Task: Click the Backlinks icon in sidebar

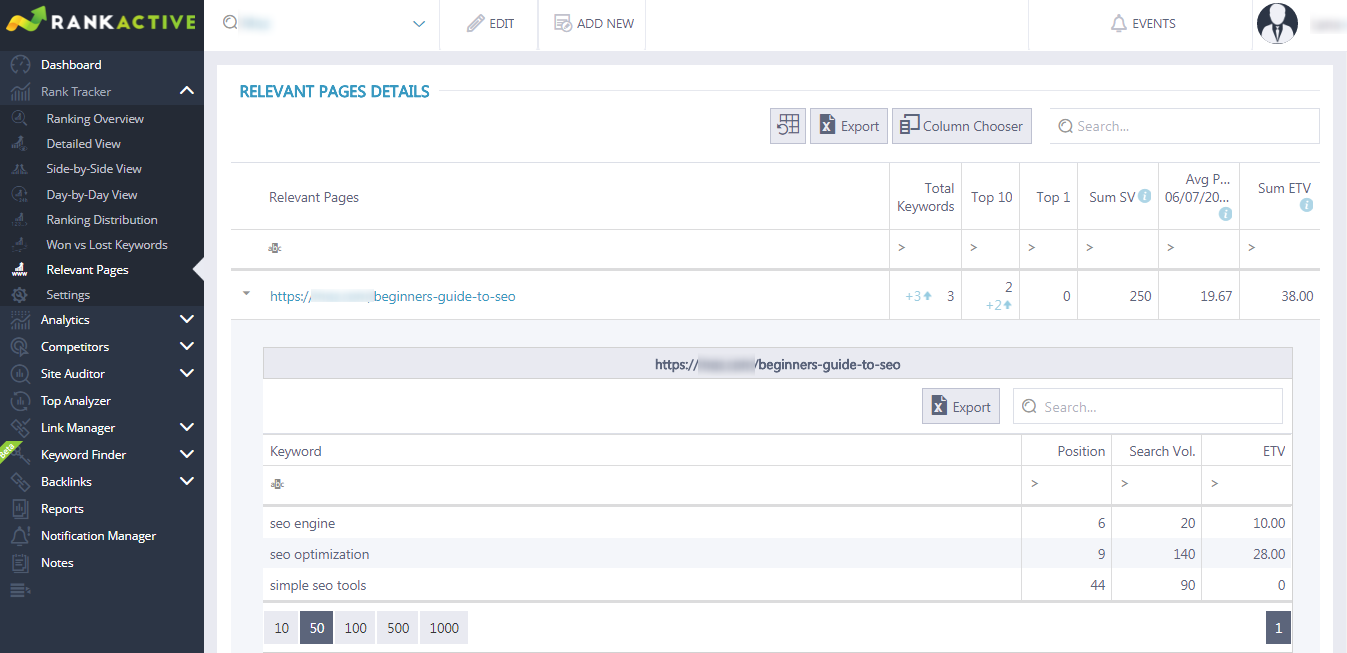Action: pos(20,482)
